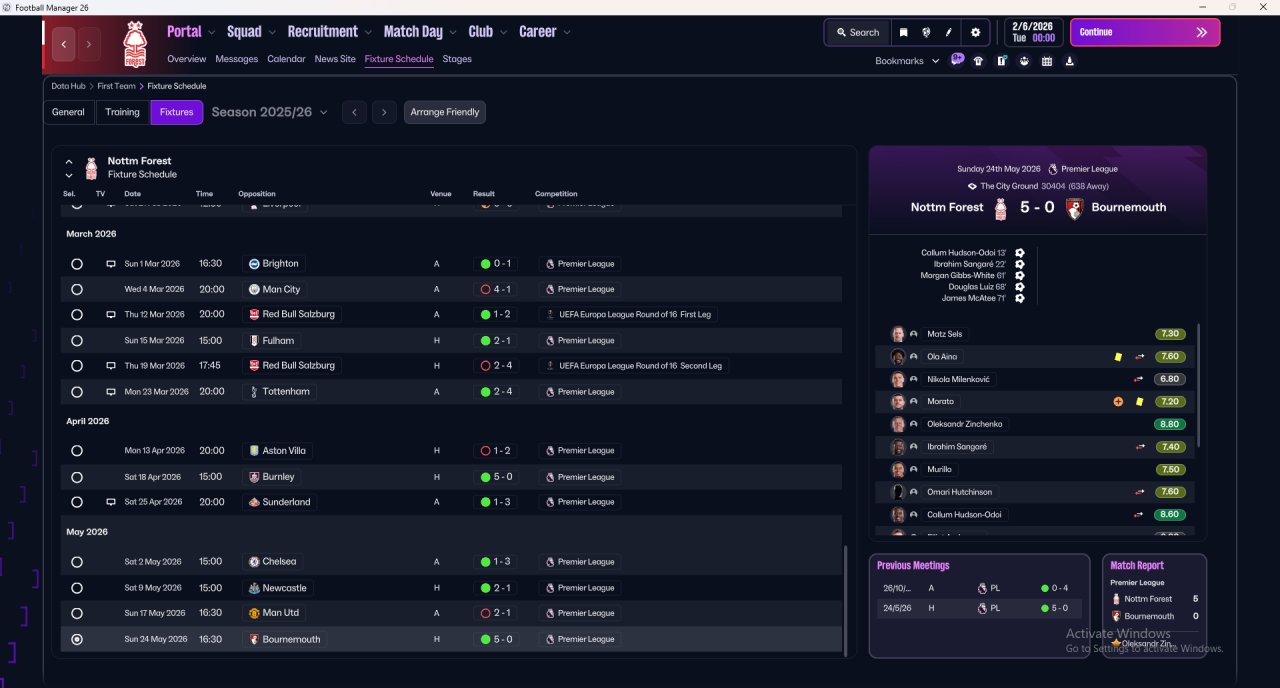
Task: Select radio button for Fulham fixture
Action: (x=77, y=341)
